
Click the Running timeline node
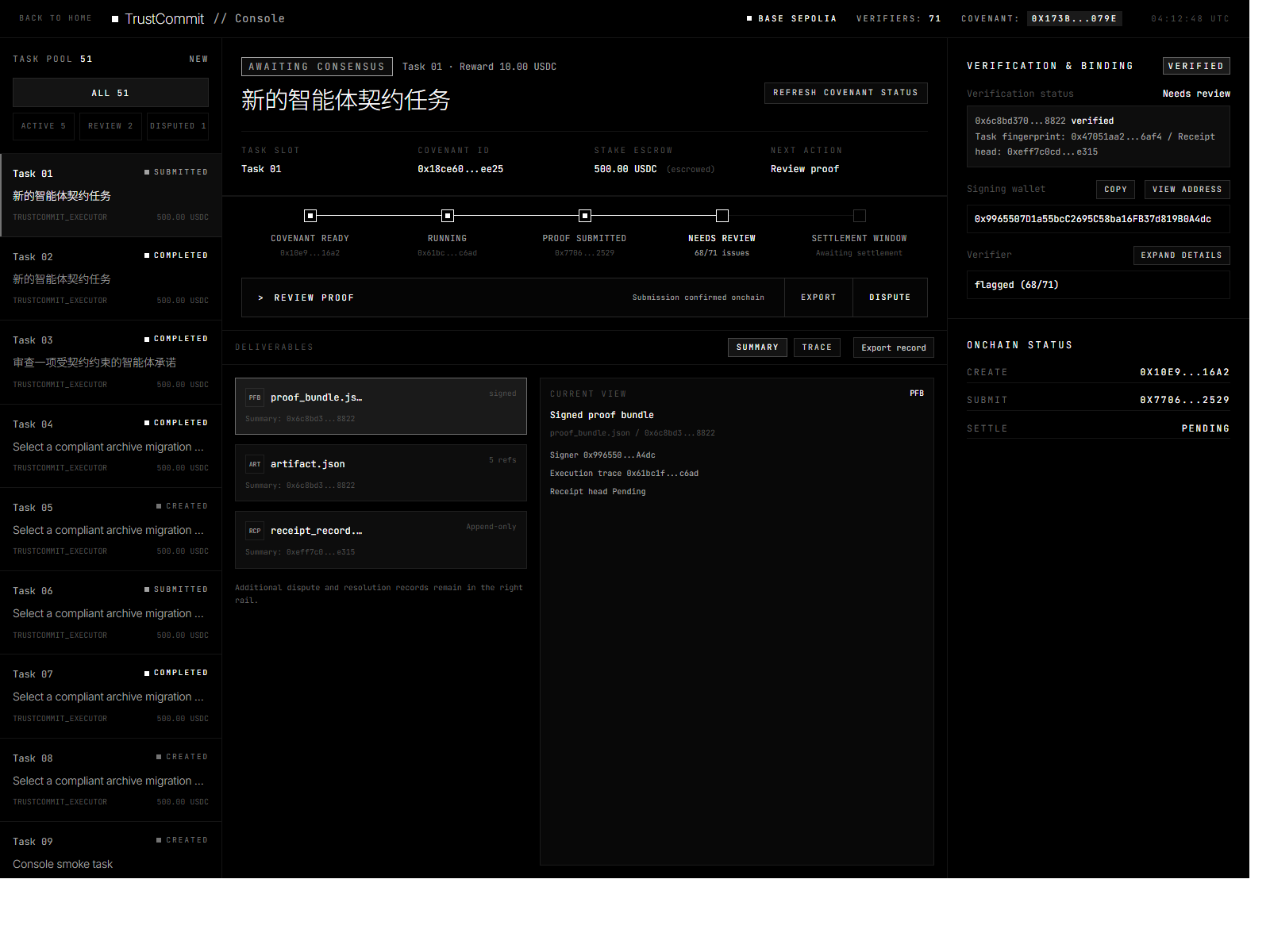pos(448,216)
